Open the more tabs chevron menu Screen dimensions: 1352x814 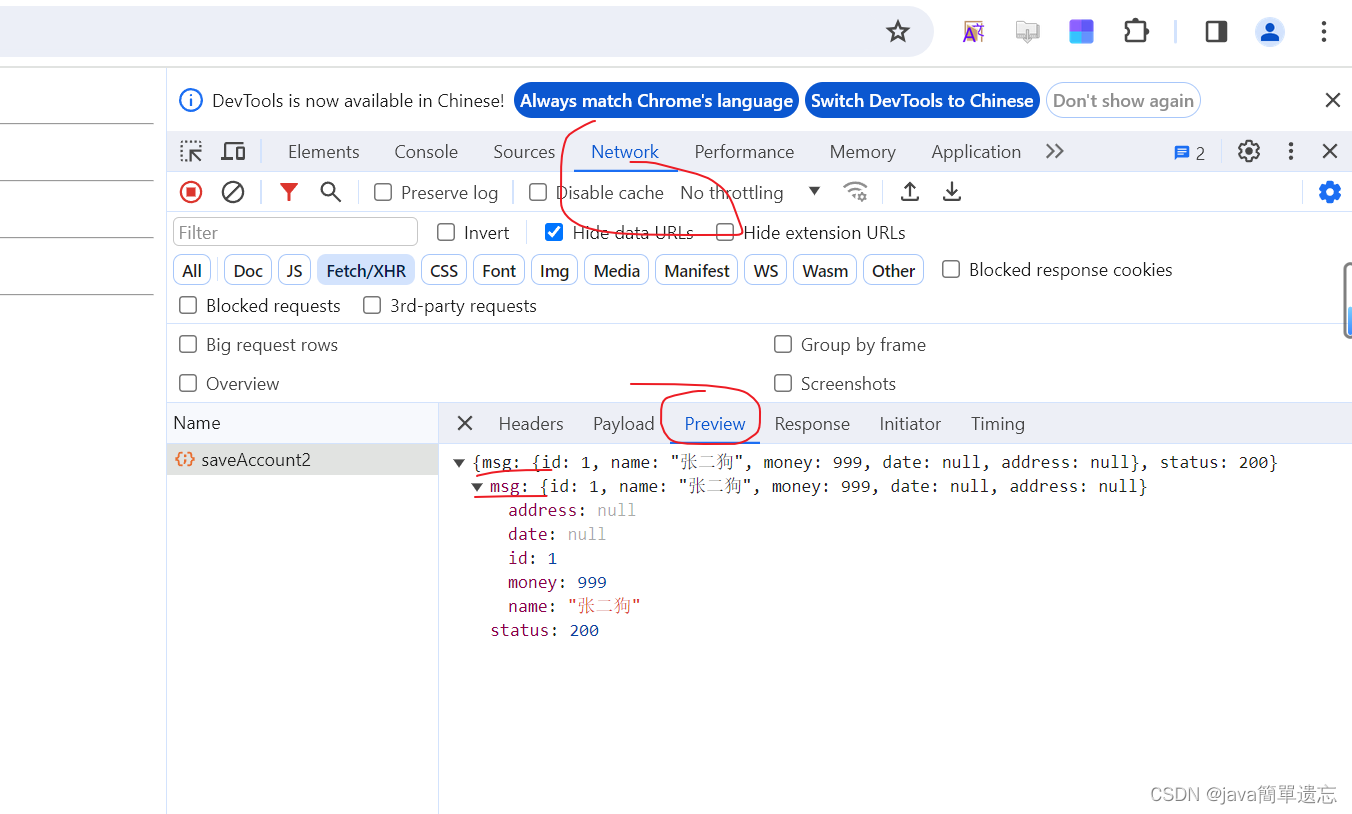tap(1054, 151)
